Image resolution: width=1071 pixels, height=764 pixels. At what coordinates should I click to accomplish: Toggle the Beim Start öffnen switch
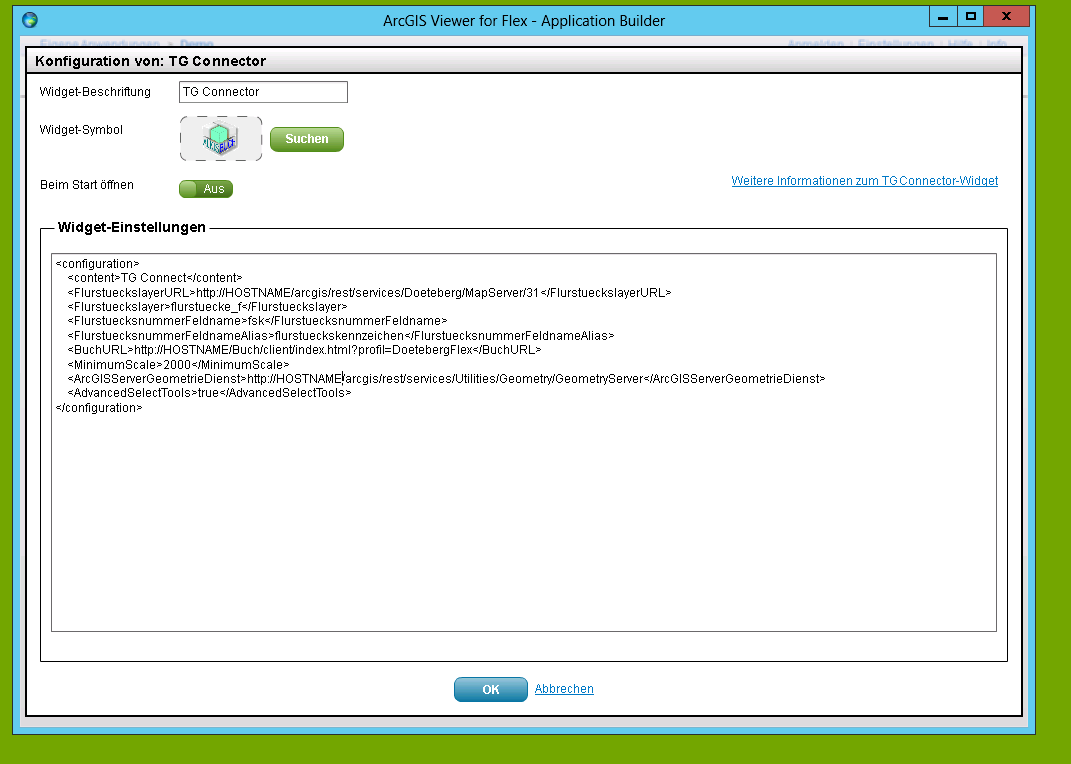(206, 189)
